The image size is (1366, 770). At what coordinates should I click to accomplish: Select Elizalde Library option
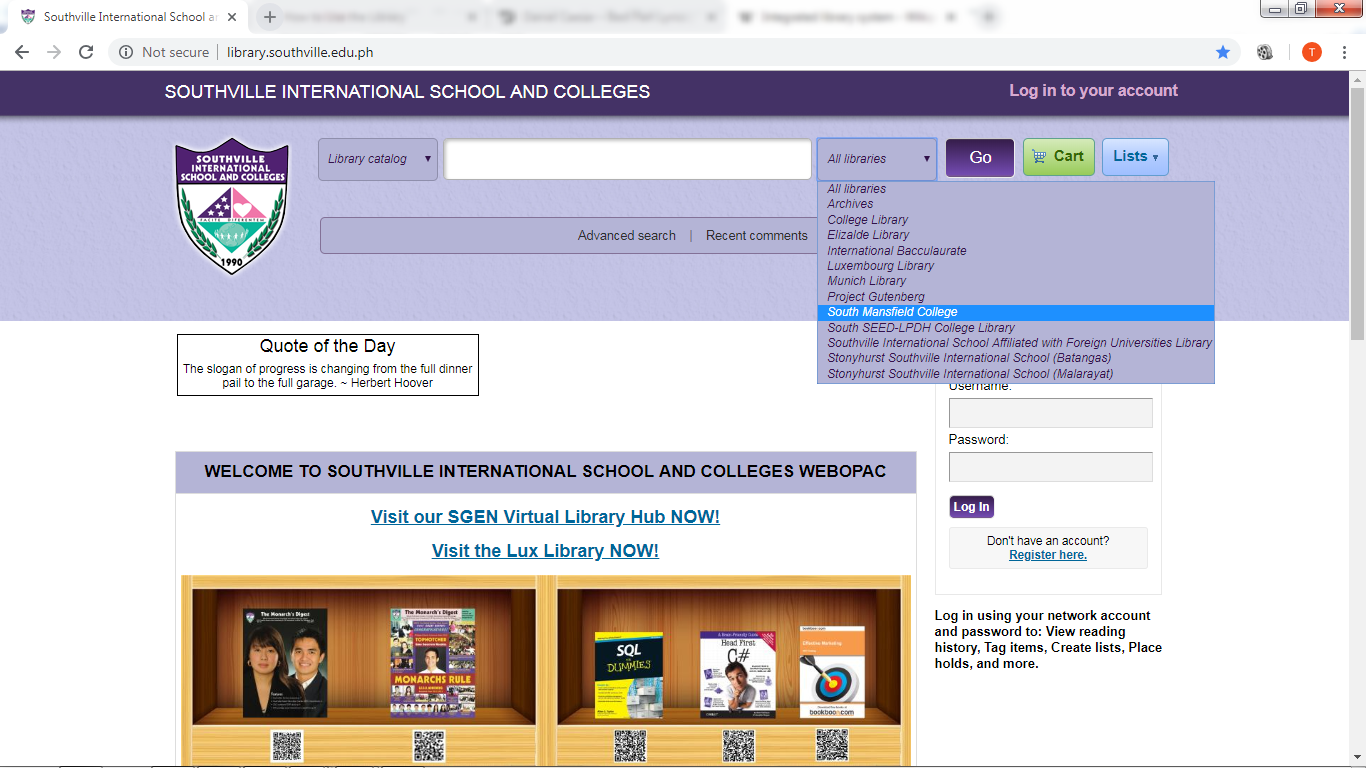1015,235
